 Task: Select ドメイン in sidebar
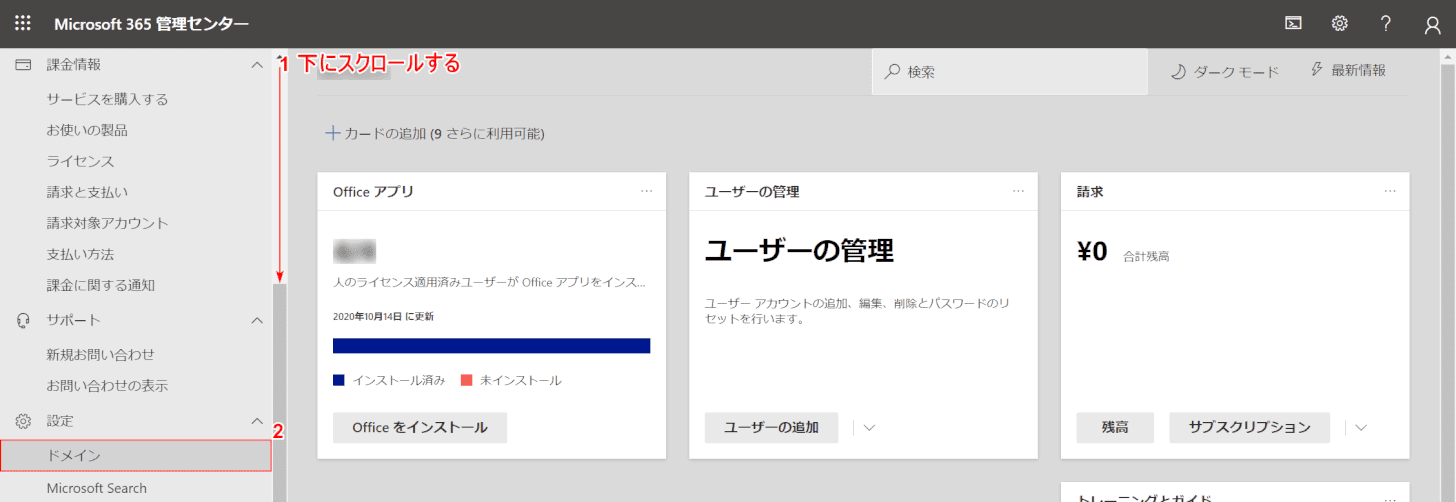[136, 455]
